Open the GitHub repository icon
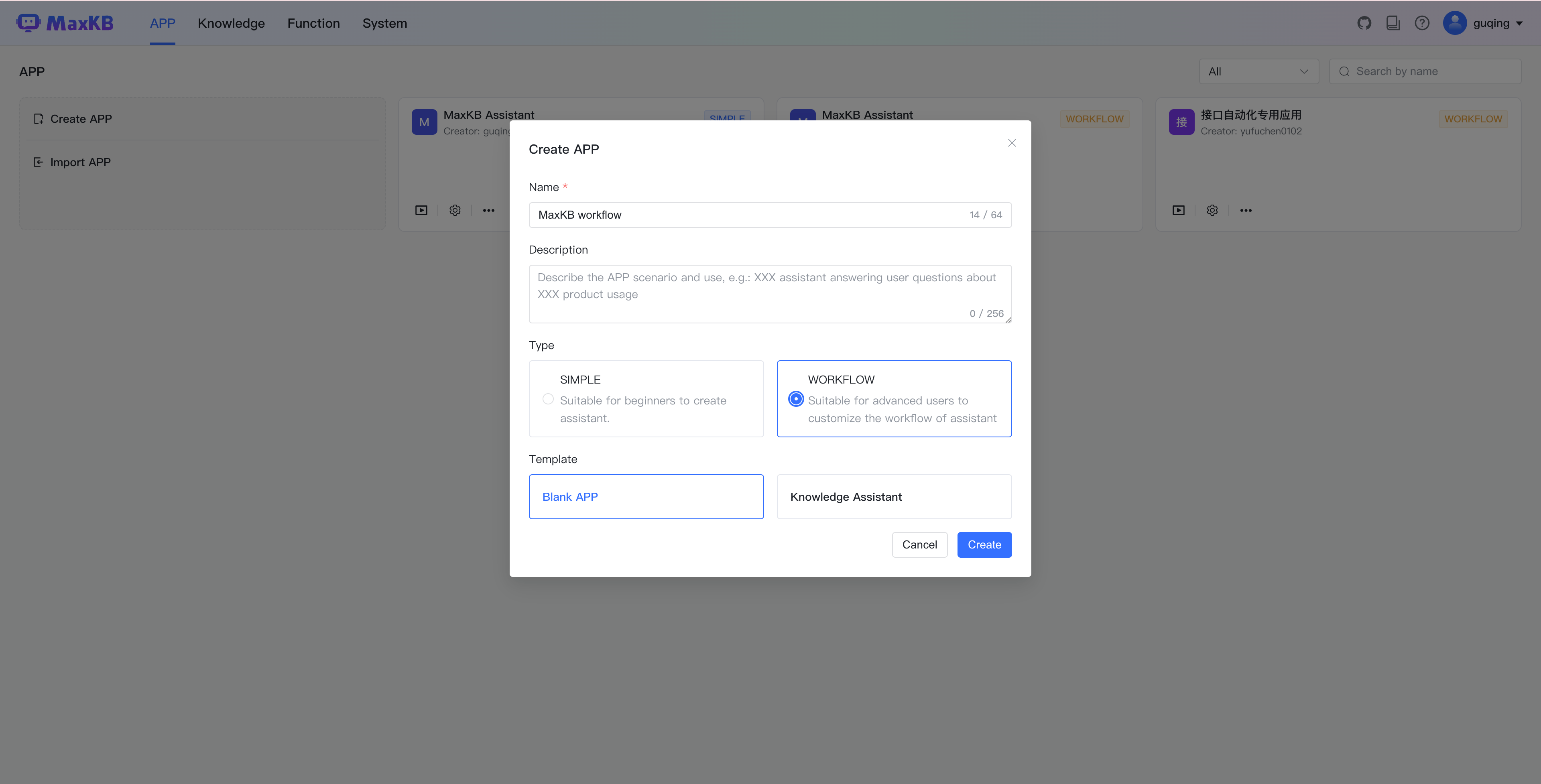The image size is (1541, 784). (1364, 23)
